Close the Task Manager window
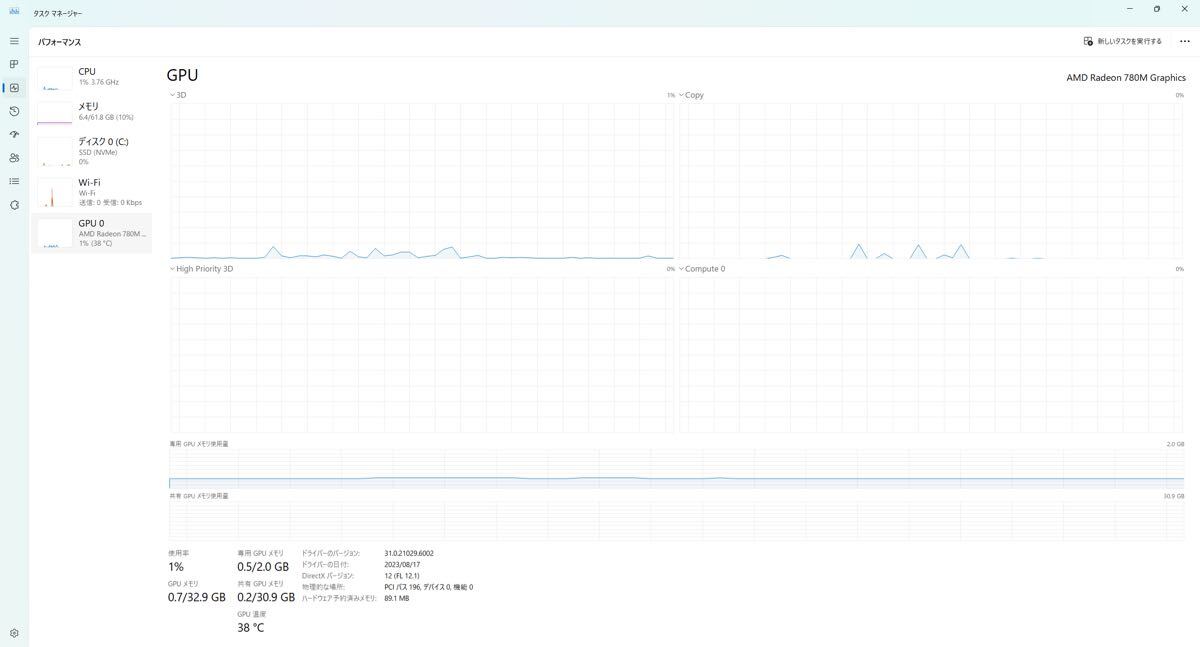Screen dimensions: 1200x647 coord(1185,9)
